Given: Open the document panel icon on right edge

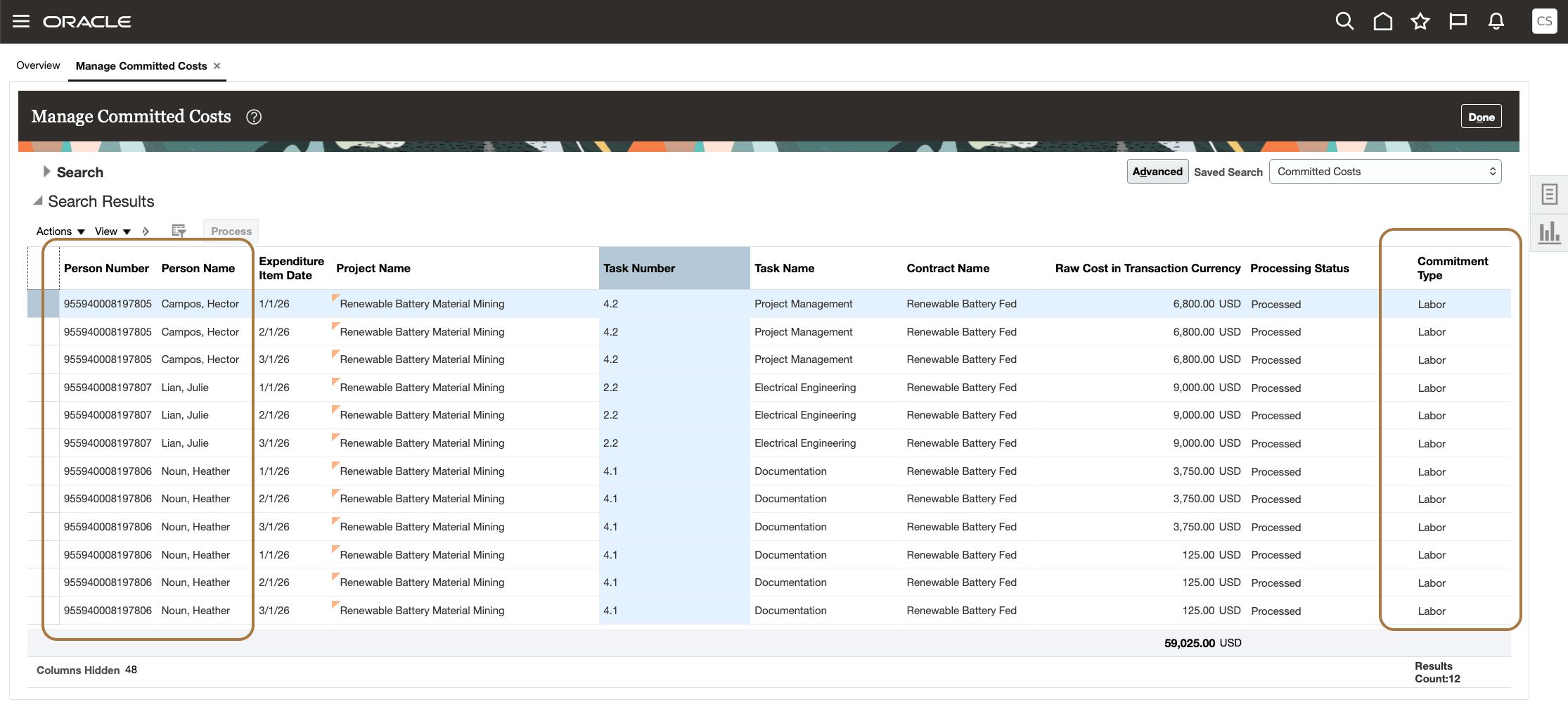Looking at the screenshot, I should click(1549, 194).
